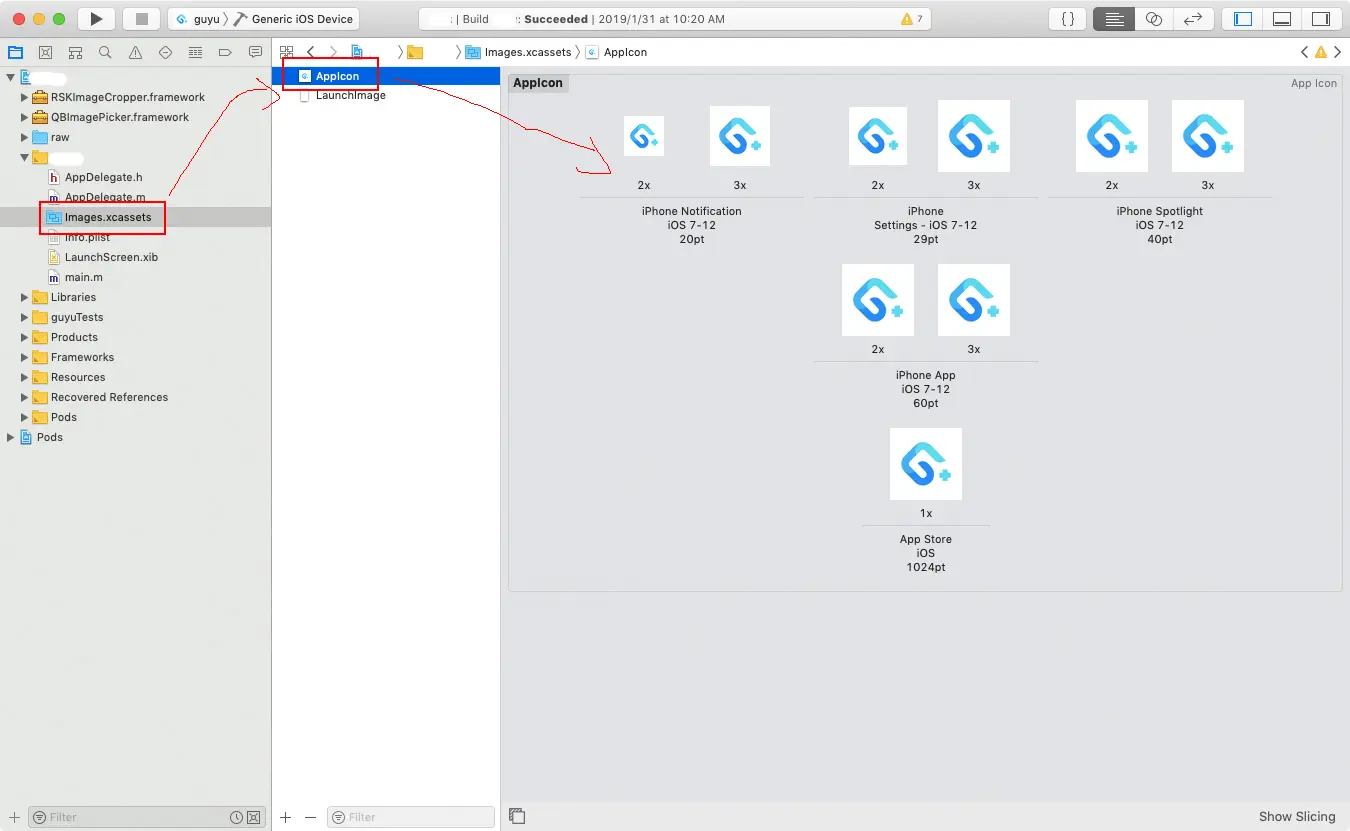Jump to the next issue
The height and width of the screenshot is (831, 1350).
click(1337, 52)
